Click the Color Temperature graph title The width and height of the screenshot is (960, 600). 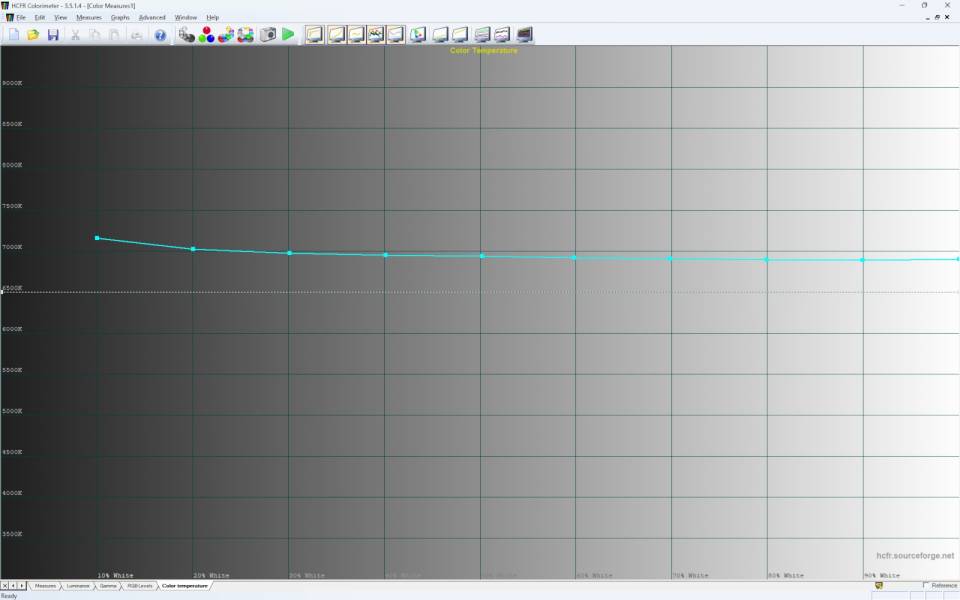click(484, 50)
